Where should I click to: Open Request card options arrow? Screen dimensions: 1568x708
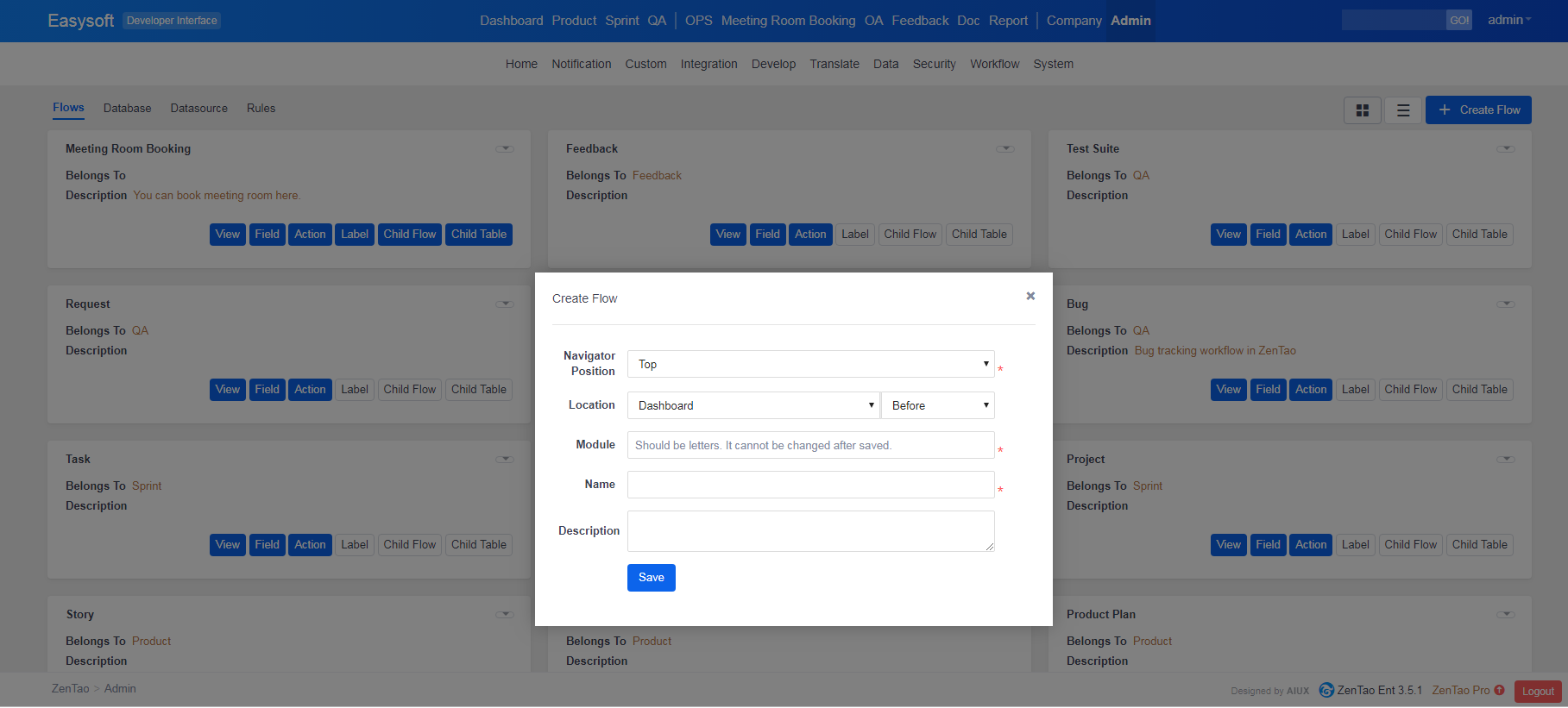pos(505,304)
